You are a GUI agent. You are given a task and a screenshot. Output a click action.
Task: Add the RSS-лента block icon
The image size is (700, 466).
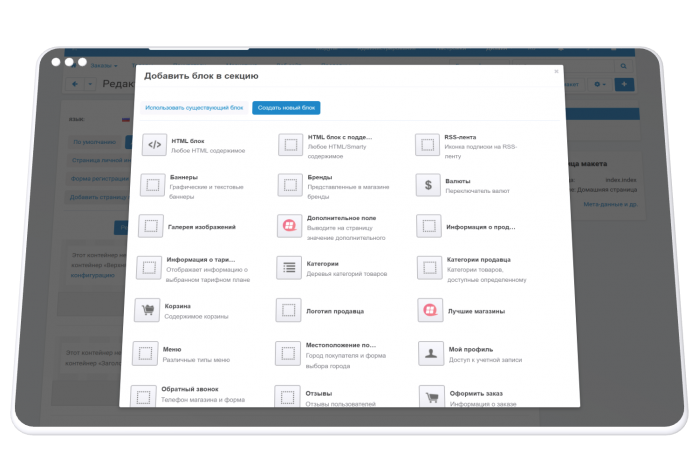pos(427,145)
